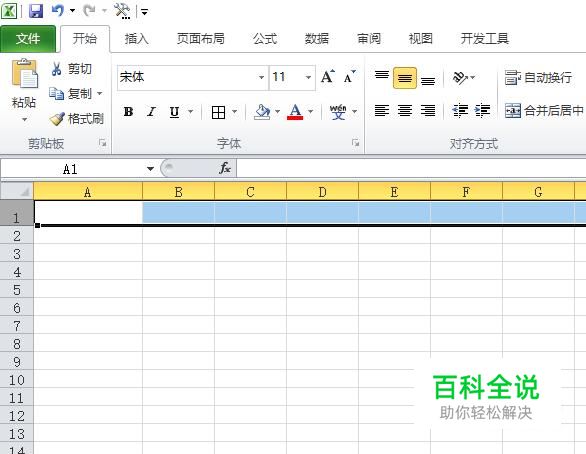Viewport: 586px width, 454px height.
Task: Open the Underline style dropdown arrow
Action: pyautogui.click(x=191, y=112)
